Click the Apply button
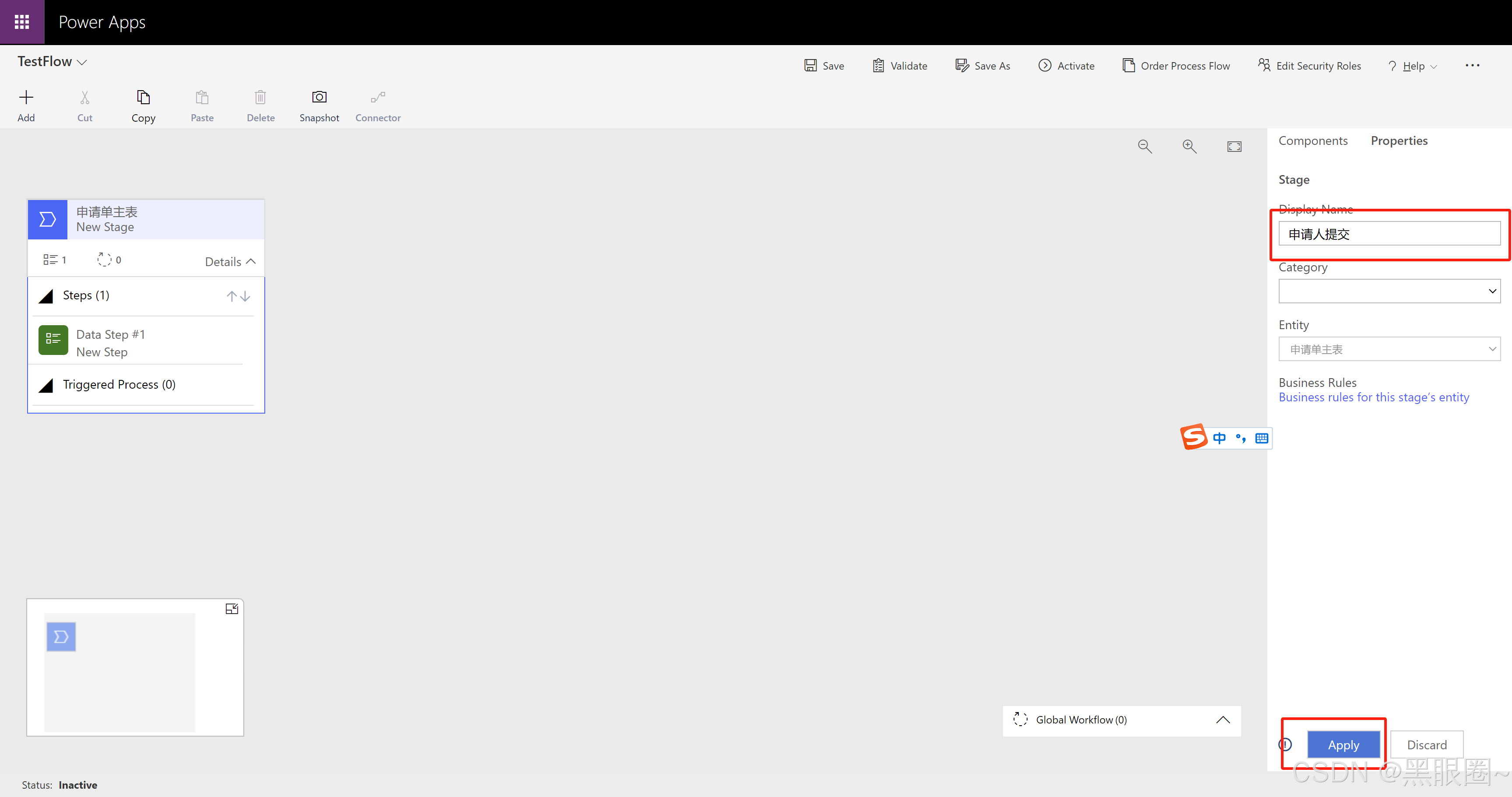This screenshot has width=1512, height=797. click(1343, 745)
